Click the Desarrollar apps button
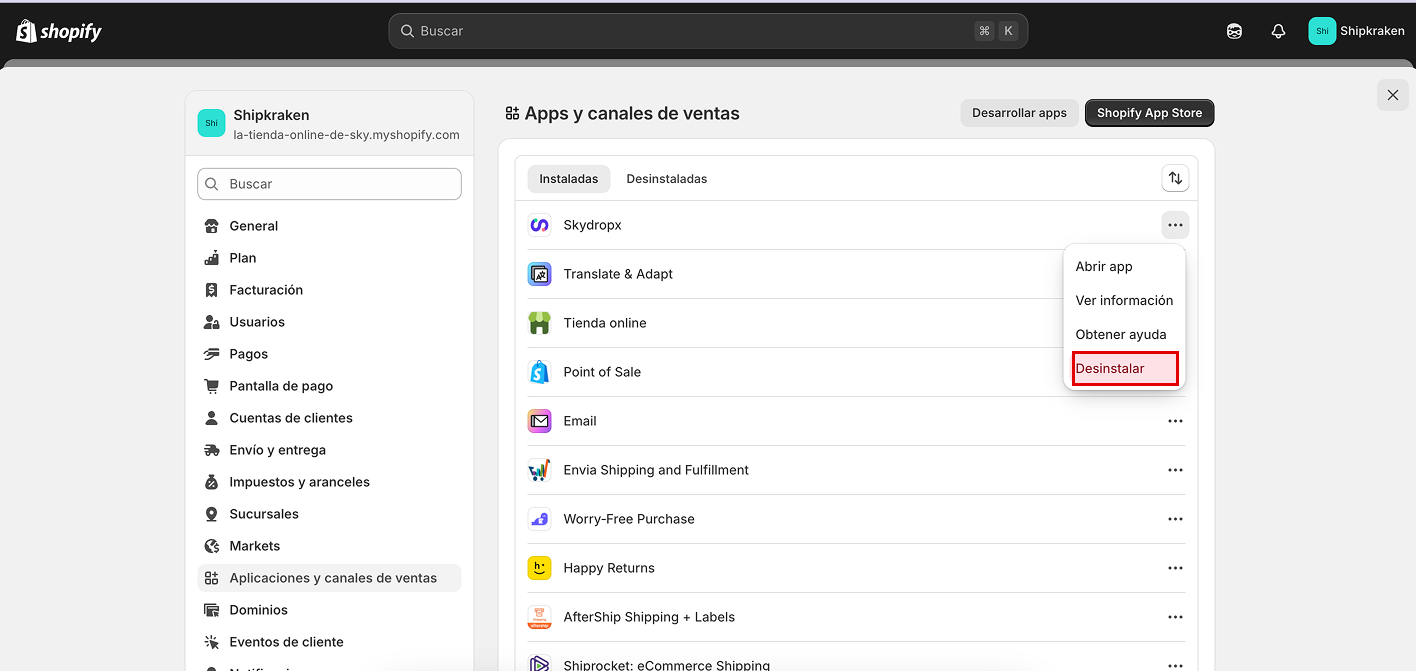Viewport: 1416px width, 671px height. coord(1019,113)
